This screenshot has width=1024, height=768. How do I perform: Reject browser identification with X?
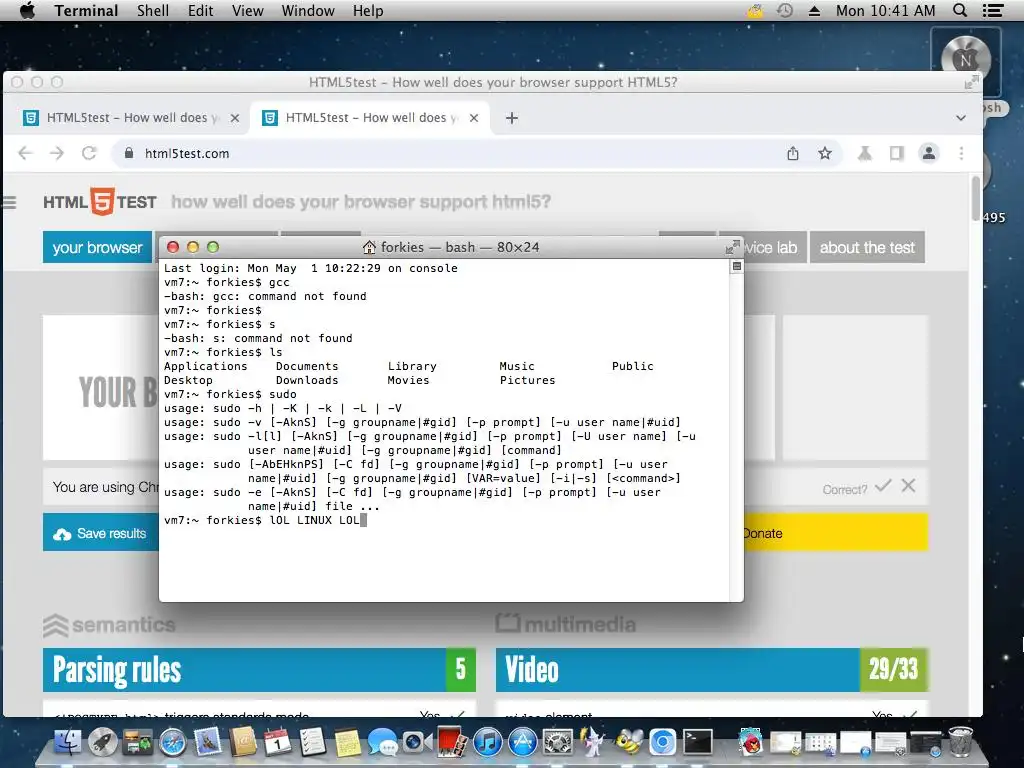[908, 486]
